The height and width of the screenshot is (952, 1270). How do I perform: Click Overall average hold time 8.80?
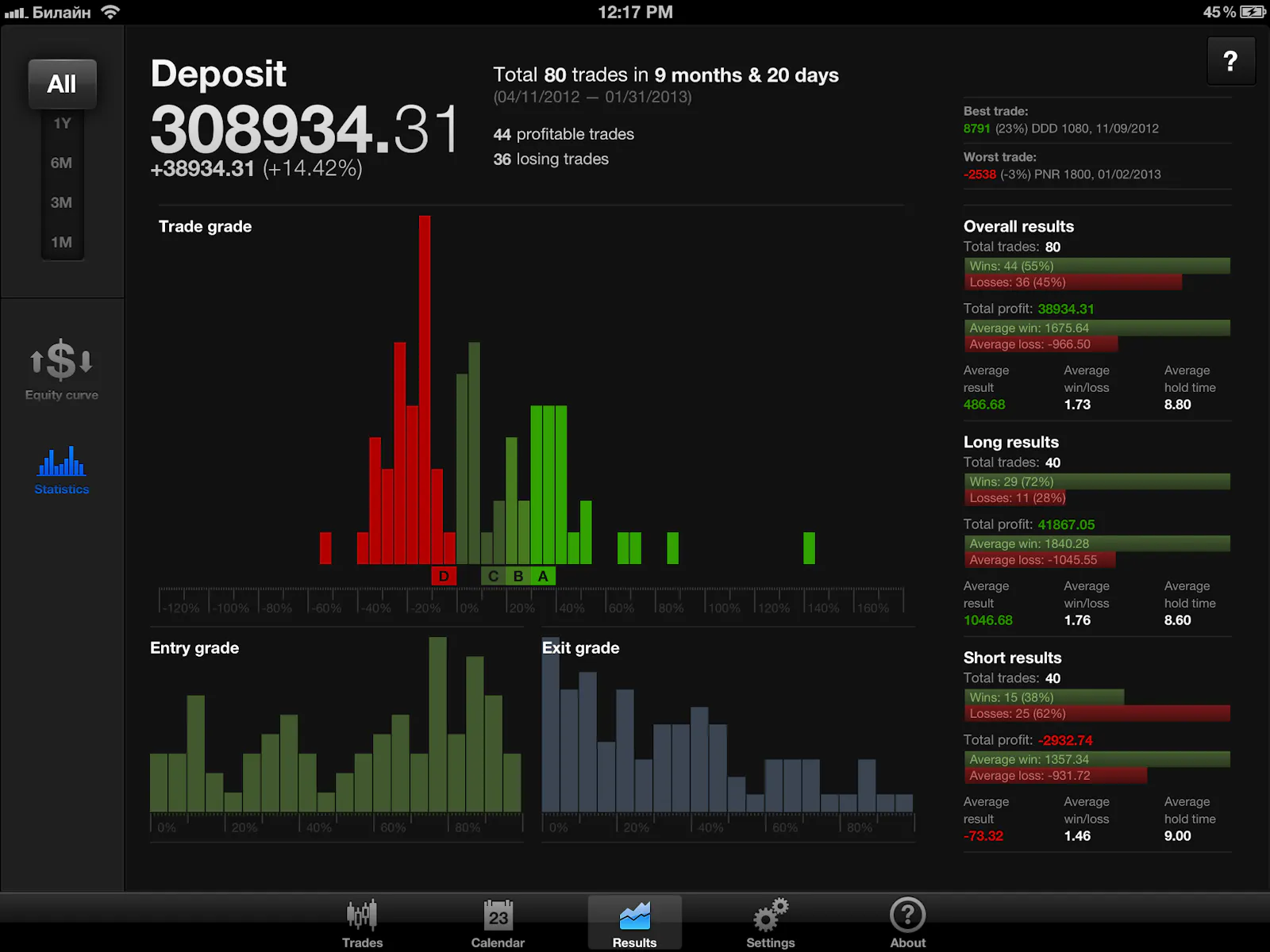(1178, 405)
